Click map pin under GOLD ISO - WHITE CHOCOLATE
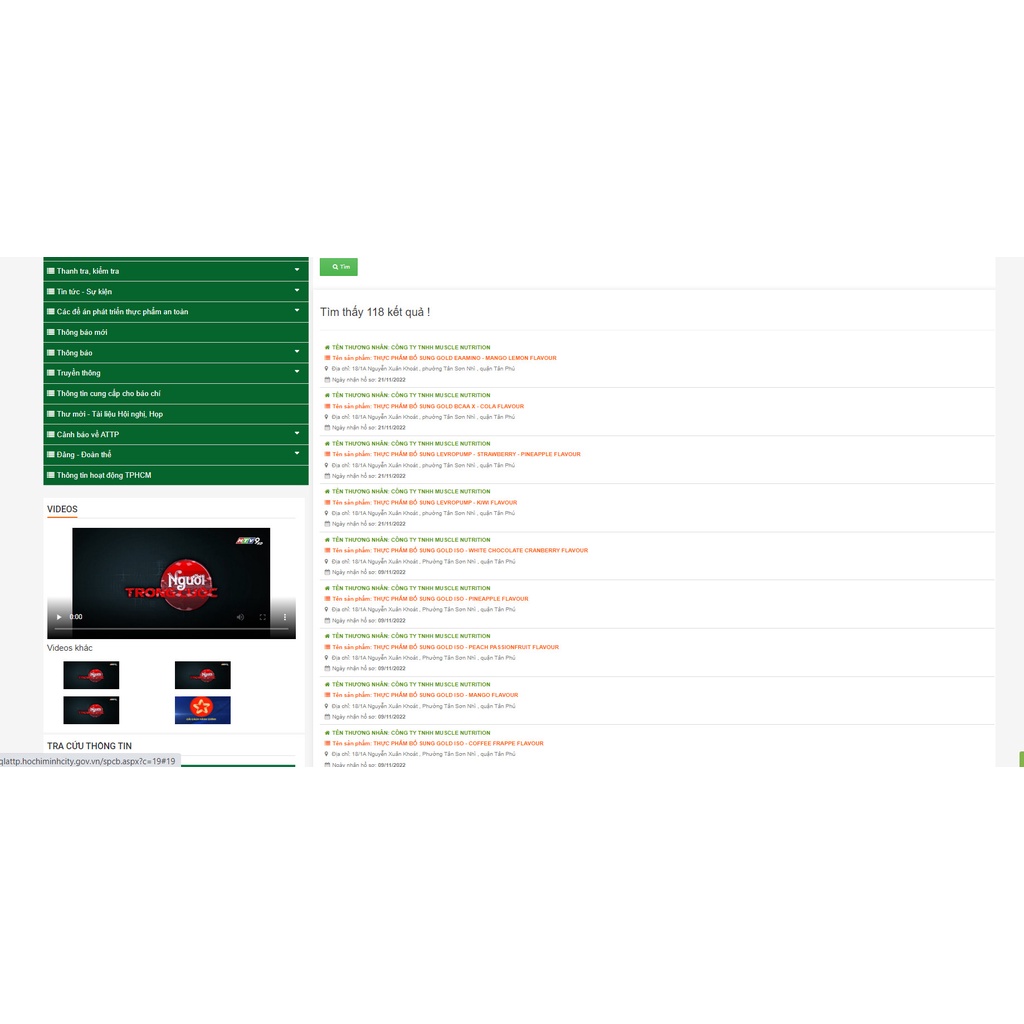 click(327, 562)
